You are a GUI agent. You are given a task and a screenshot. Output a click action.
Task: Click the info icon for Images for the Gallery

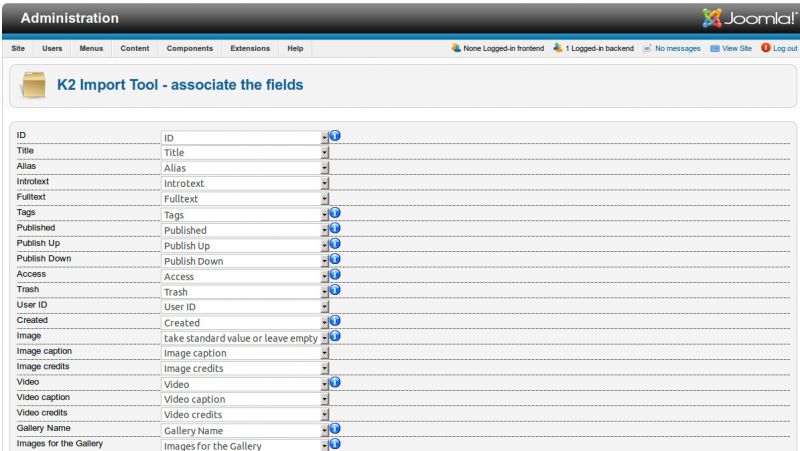click(x=335, y=444)
